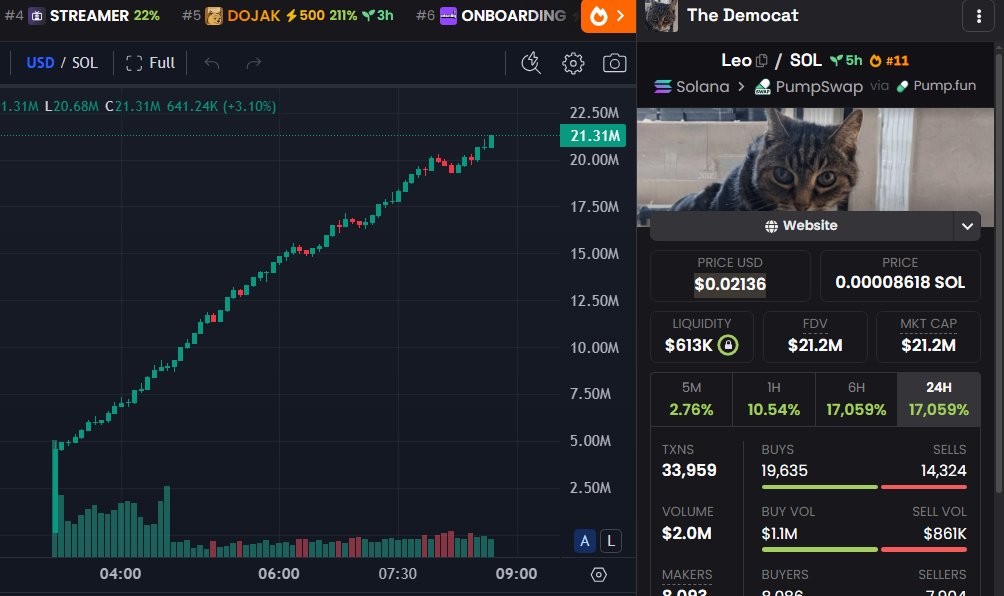Click the liquidity lock icon
The image size is (1004, 596).
[x=727, y=345]
